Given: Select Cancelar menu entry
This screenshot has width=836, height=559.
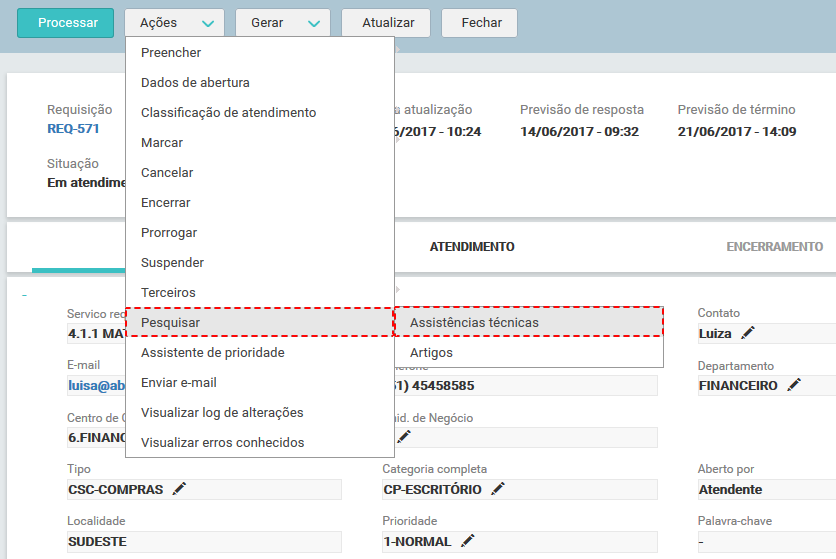Looking at the screenshot, I should point(260,173).
